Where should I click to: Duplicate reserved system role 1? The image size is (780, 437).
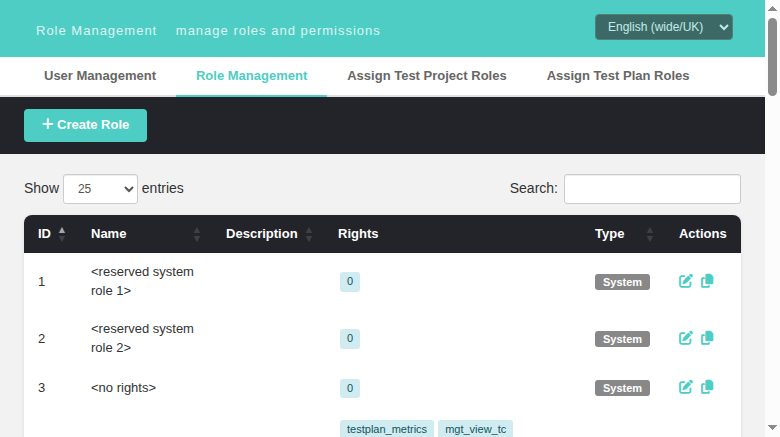point(707,281)
